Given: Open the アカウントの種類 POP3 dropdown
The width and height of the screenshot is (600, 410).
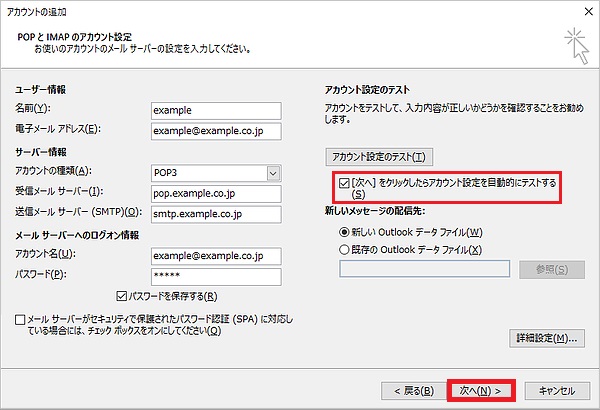Looking at the screenshot, I should 273,172.
